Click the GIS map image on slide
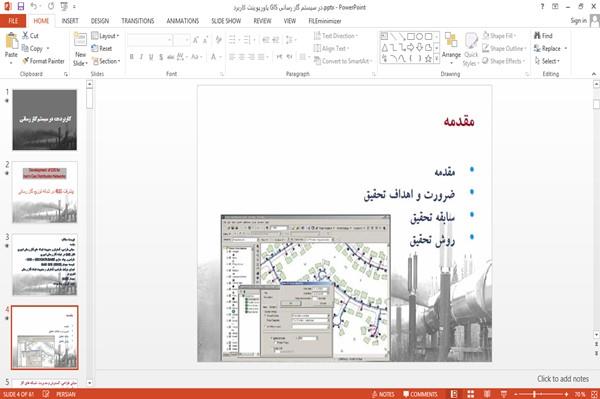Screen dimensions: 600x399 point(305,288)
